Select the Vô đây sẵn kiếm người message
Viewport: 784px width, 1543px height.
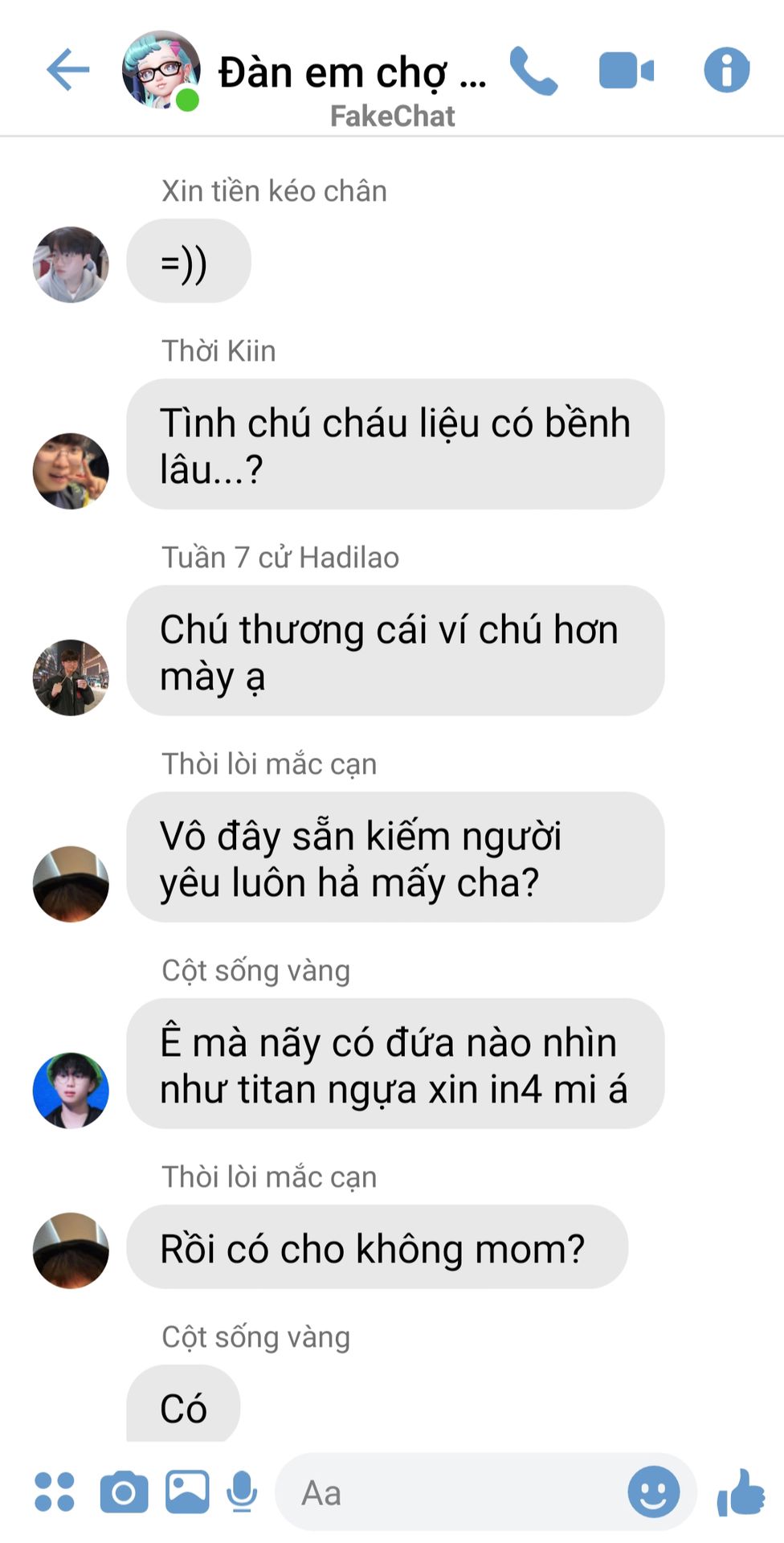point(395,857)
